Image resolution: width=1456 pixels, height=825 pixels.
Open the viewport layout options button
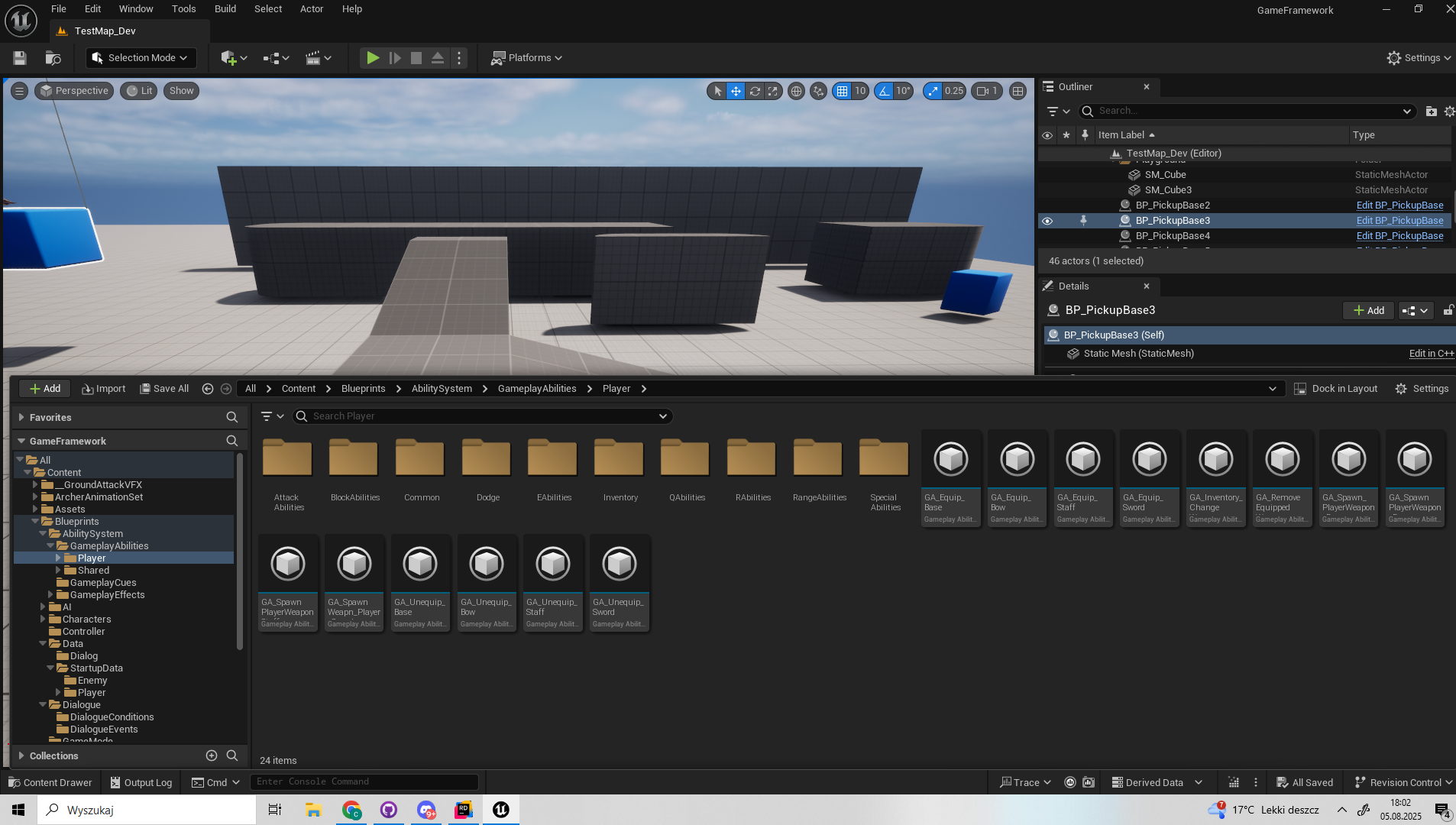1018,91
